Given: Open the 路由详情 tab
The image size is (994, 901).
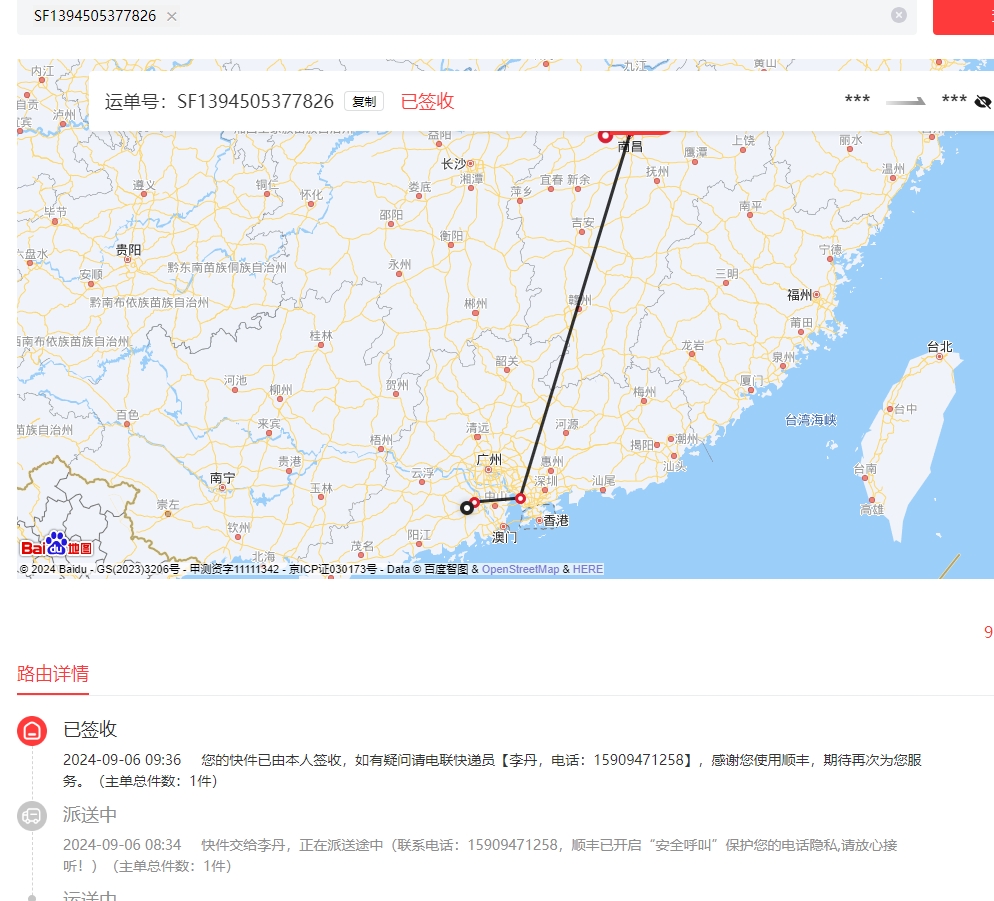Looking at the screenshot, I should [53, 673].
